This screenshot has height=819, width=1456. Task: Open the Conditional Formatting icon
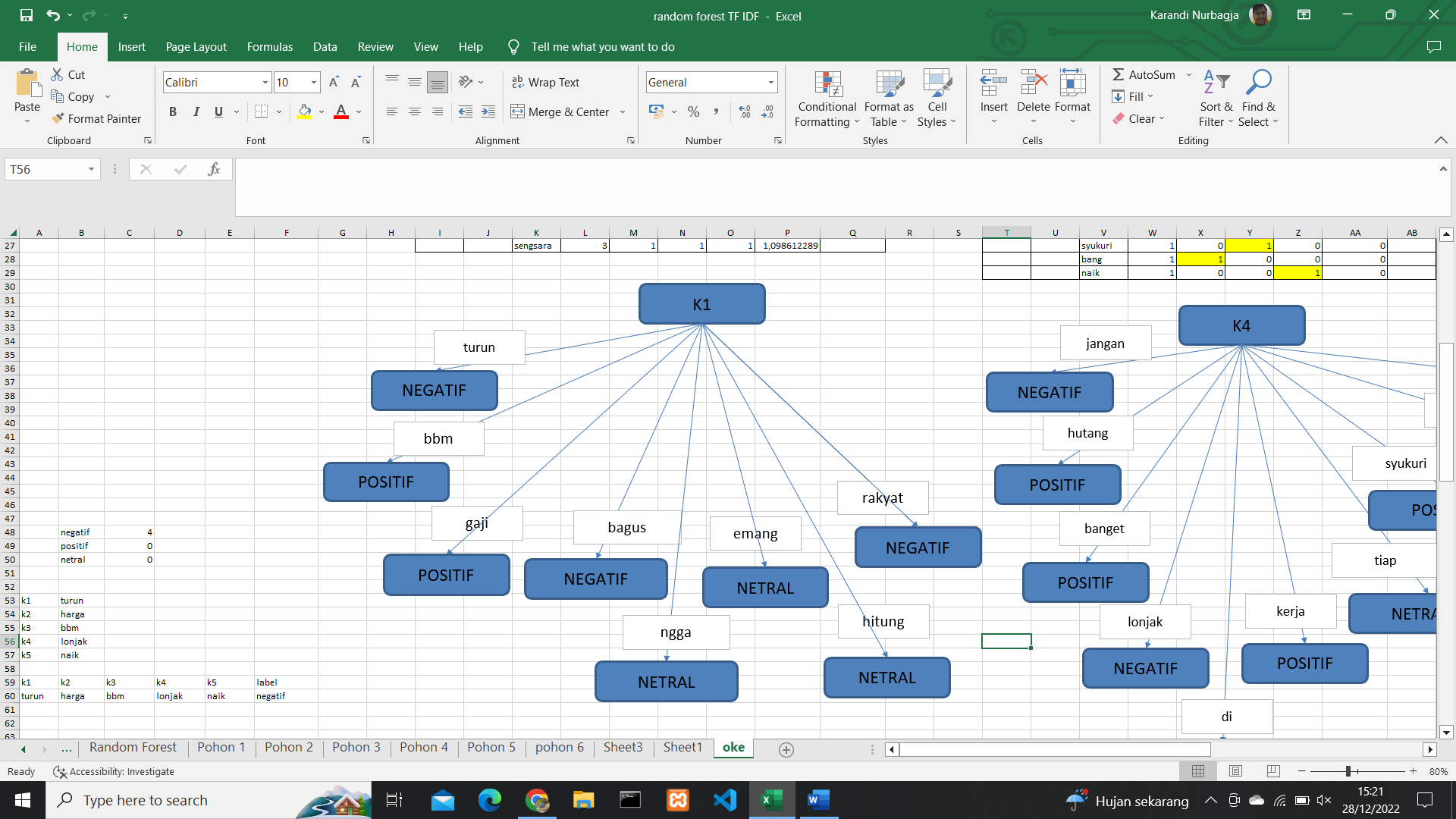click(827, 85)
